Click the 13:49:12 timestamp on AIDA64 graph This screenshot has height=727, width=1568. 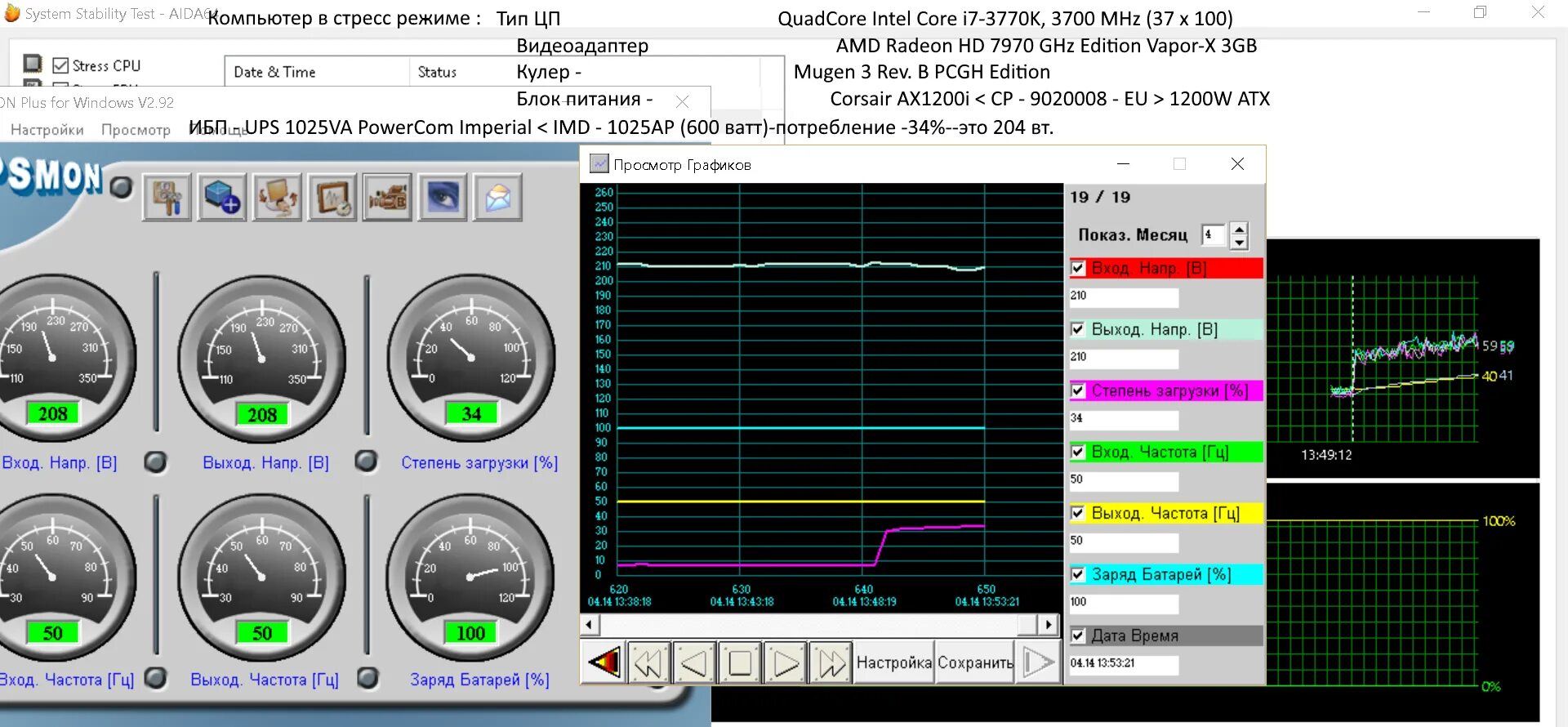tap(1326, 455)
